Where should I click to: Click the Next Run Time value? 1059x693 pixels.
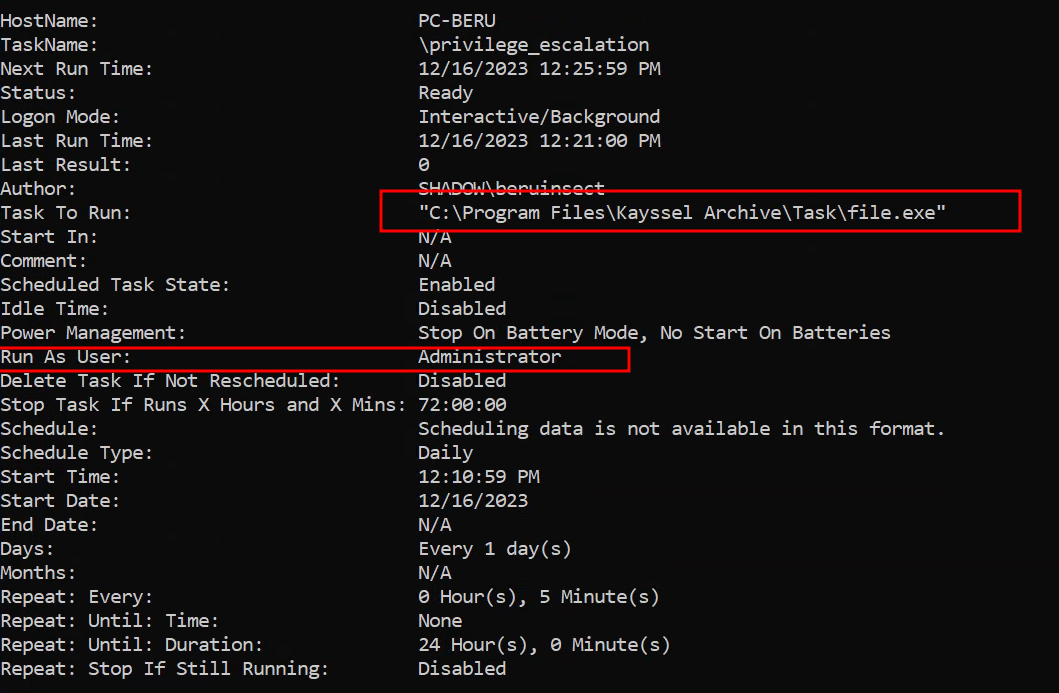(539, 68)
